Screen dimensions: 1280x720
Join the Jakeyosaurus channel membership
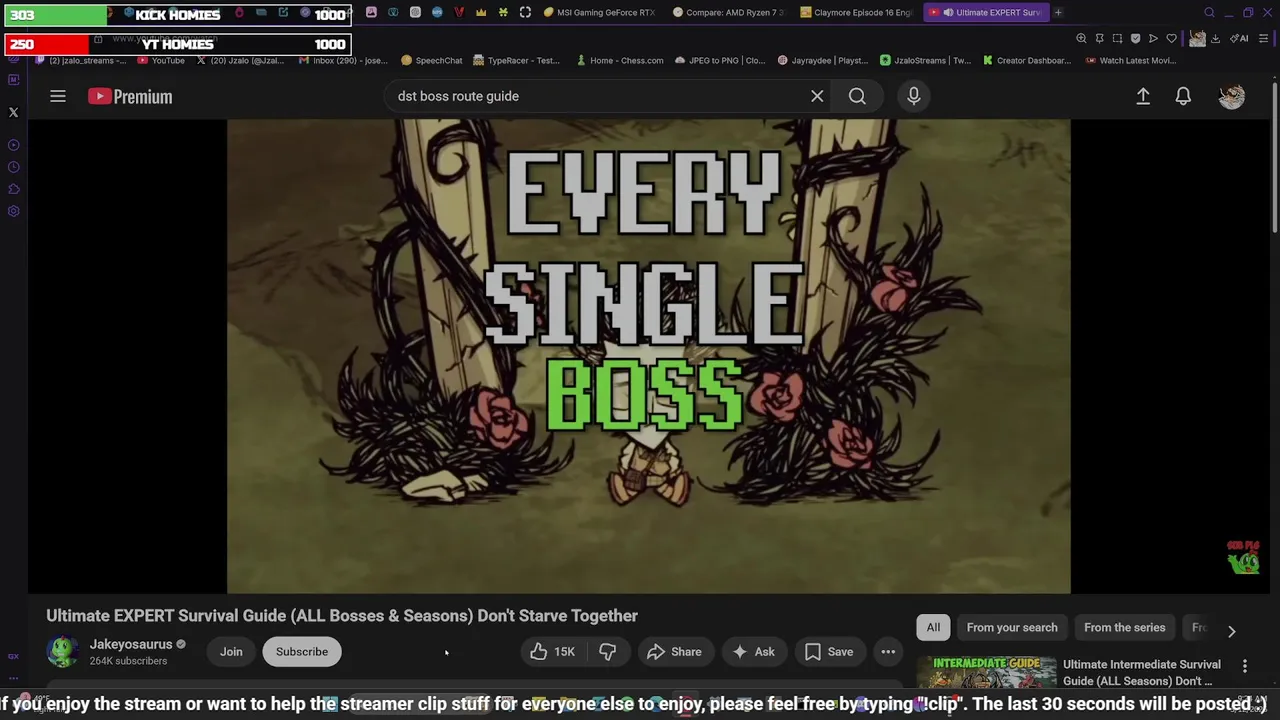click(231, 652)
